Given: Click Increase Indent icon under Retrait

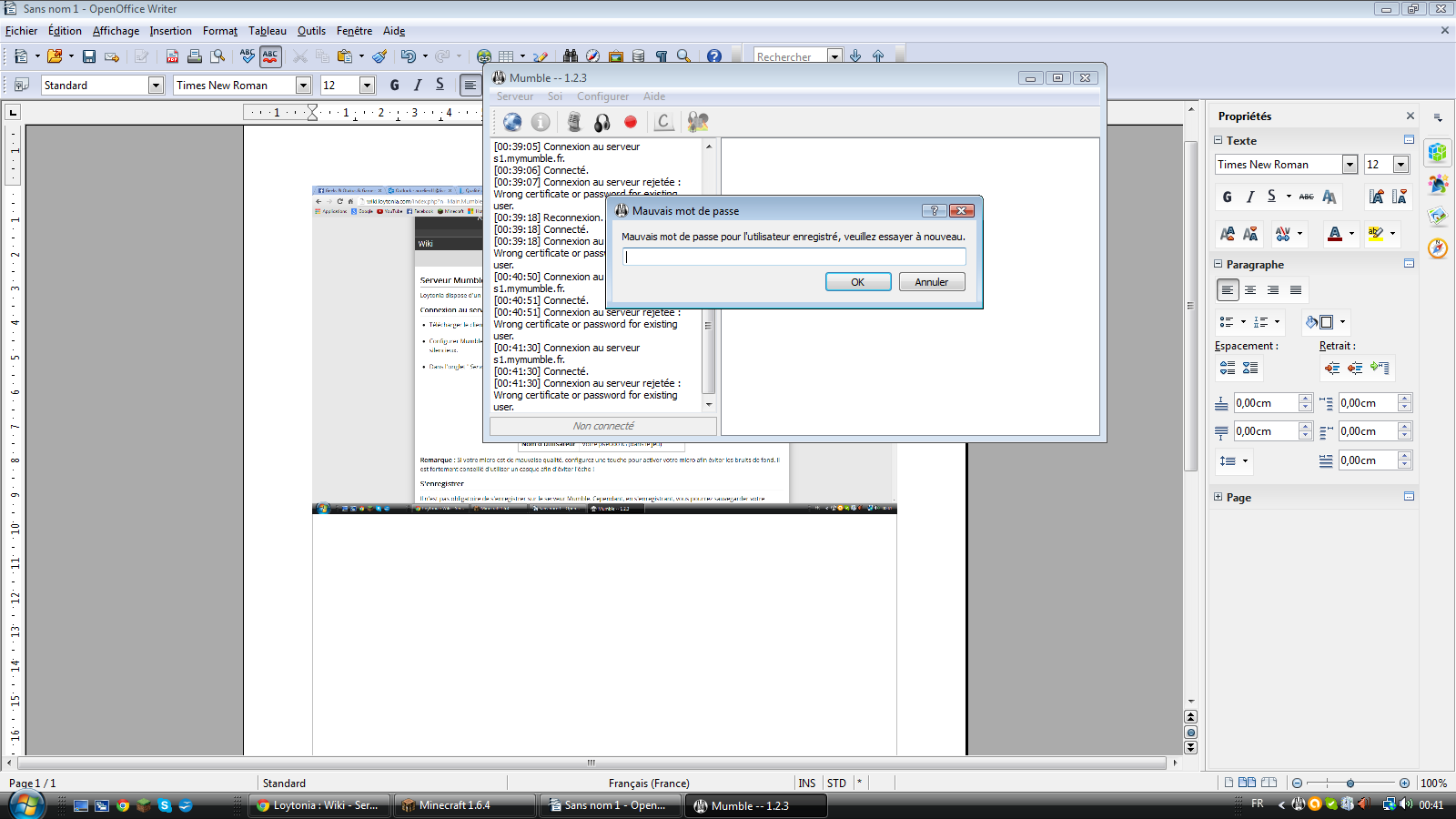Looking at the screenshot, I should 1332,368.
